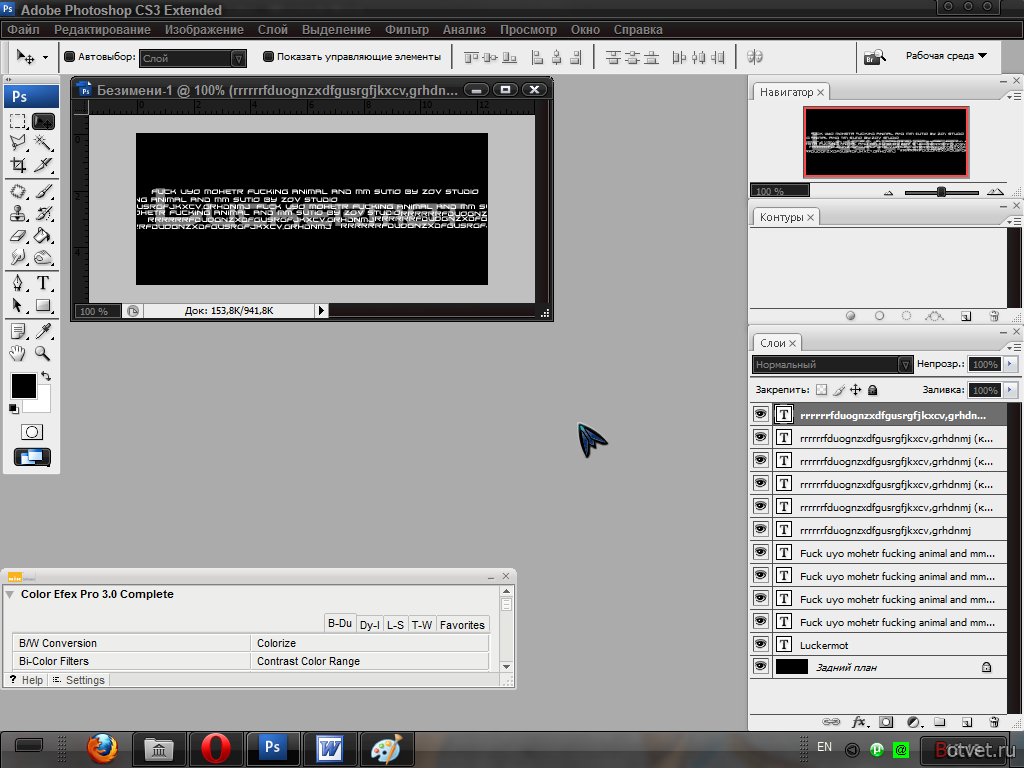Select the Hand tool
This screenshot has width=1024, height=768.
click(x=18, y=353)
